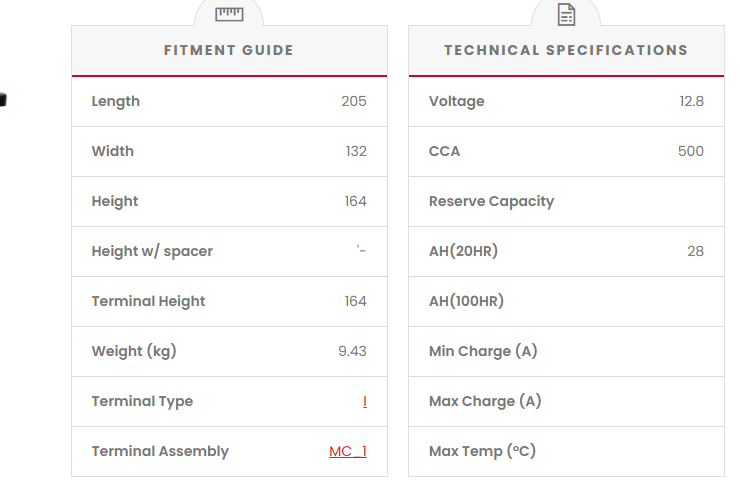
Task: Click the Reserve Capacity label
Action: pyautogui.click(x=491, y=201)
